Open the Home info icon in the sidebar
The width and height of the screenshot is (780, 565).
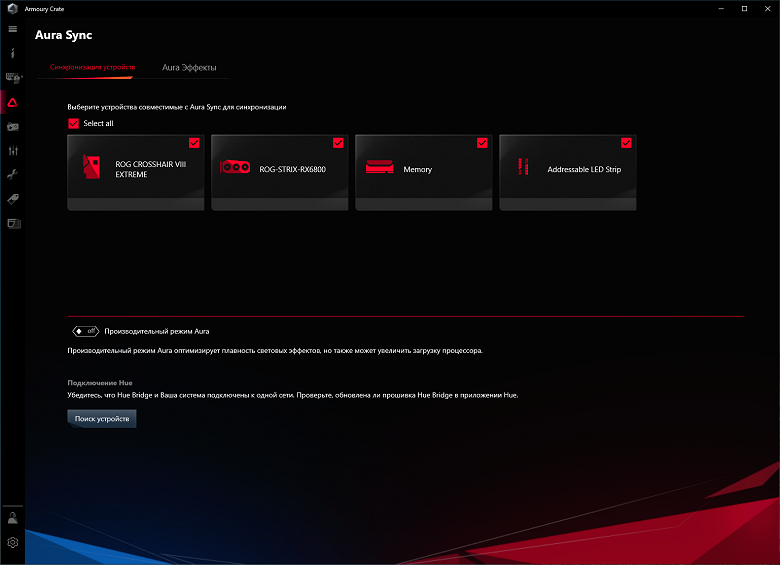12,53
